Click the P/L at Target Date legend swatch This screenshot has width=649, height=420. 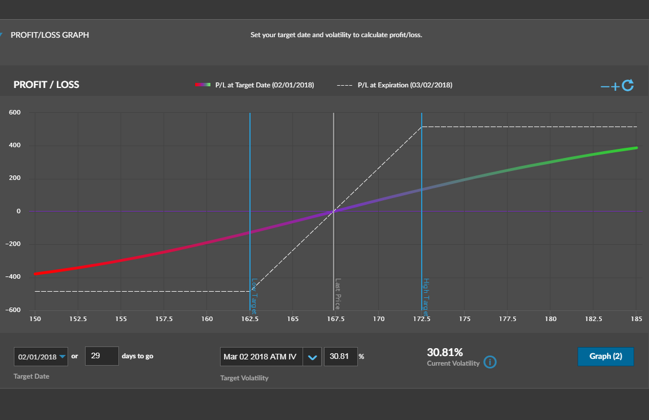pyautogui.click(x=203, y=85)
